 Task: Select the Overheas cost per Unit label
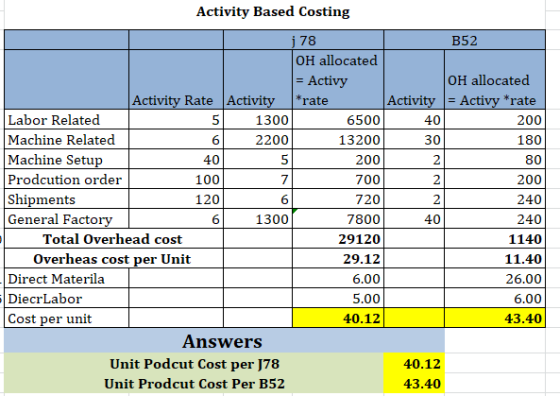coord(114,259)
